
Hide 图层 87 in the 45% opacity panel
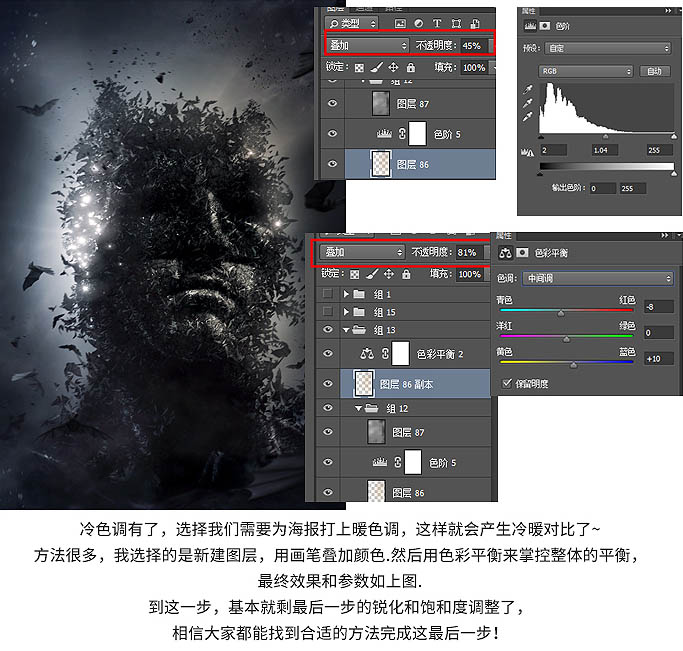pyautogui.click(x=332, y=103)
